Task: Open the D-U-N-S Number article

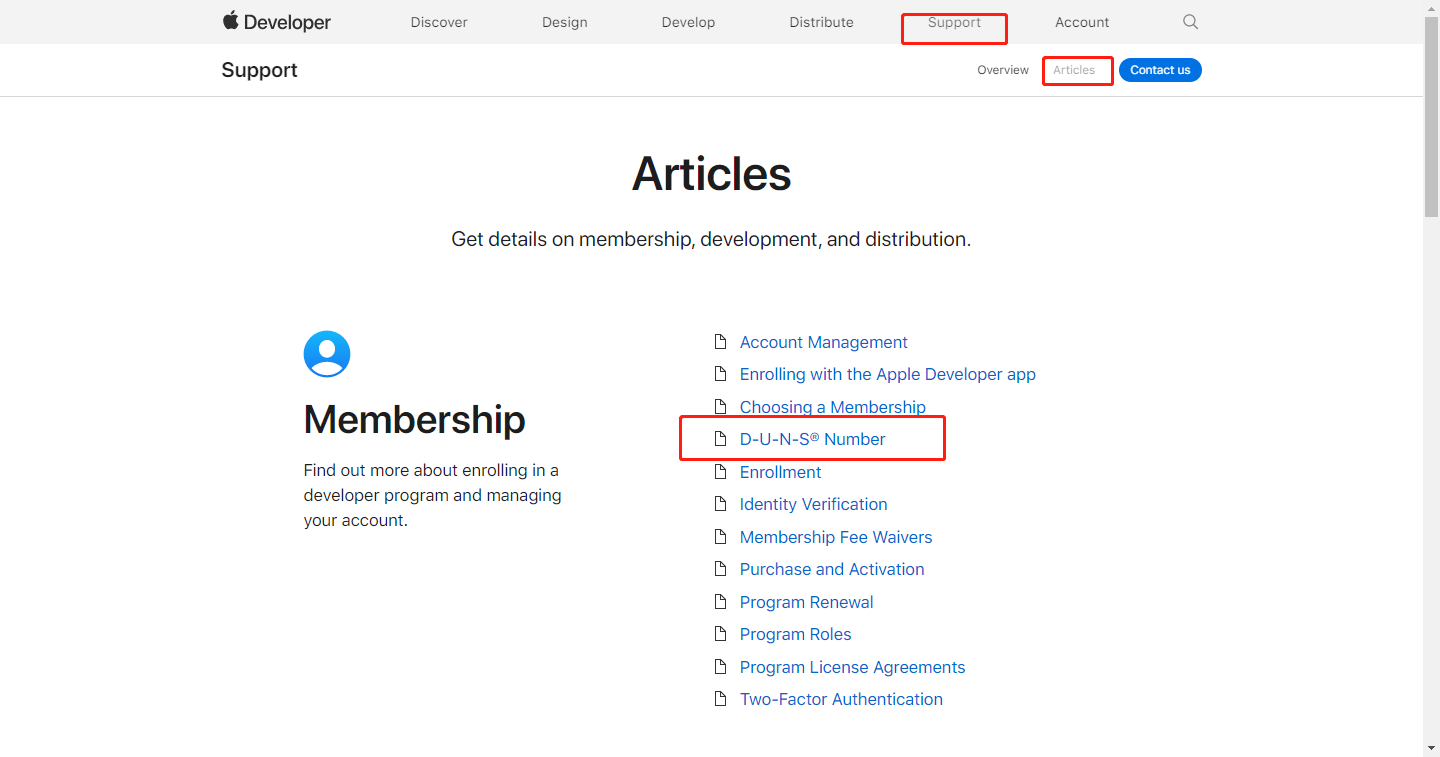Action: [813, 439]
